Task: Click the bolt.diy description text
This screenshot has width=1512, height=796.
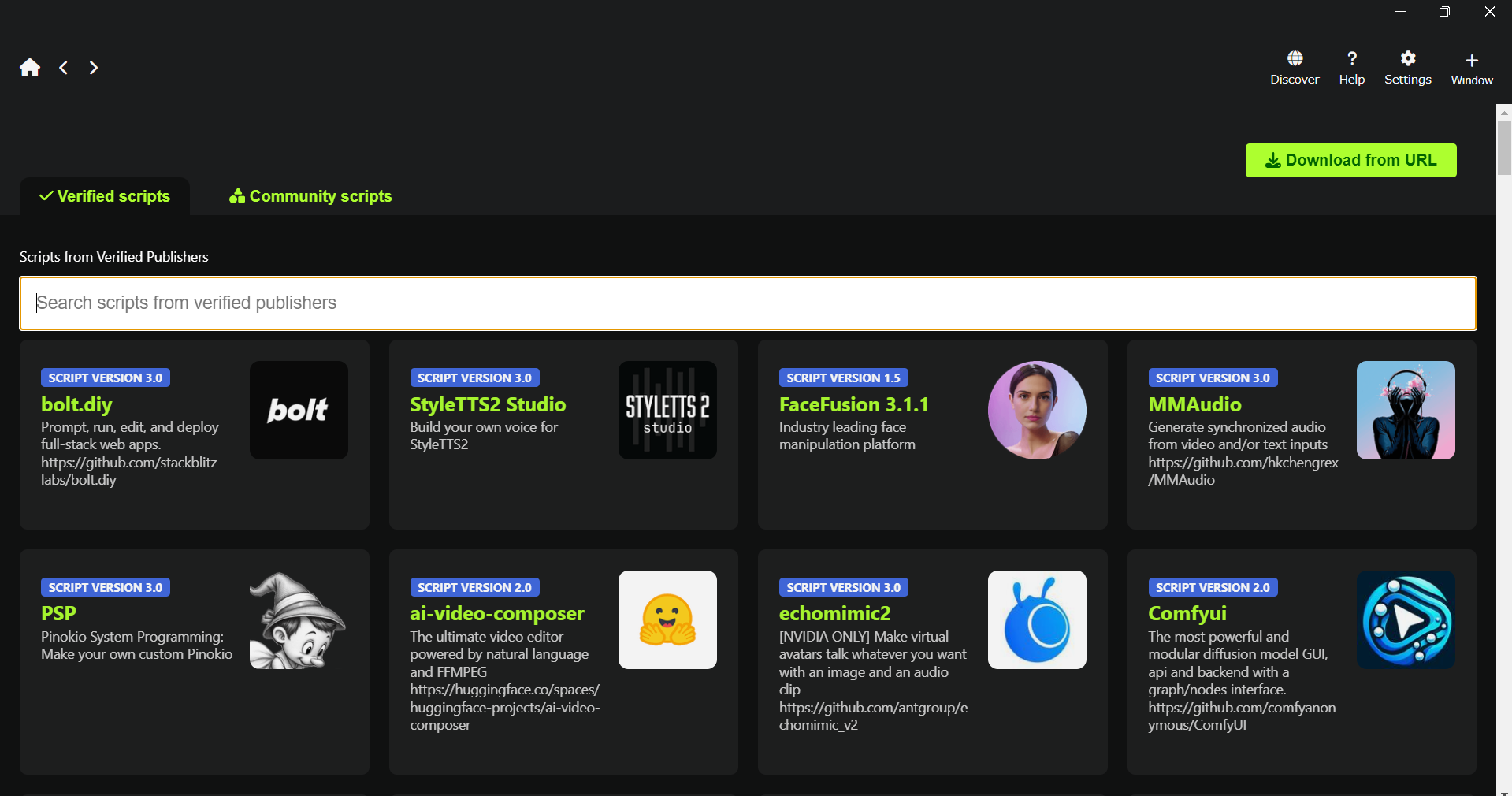Action: point(132,453)
